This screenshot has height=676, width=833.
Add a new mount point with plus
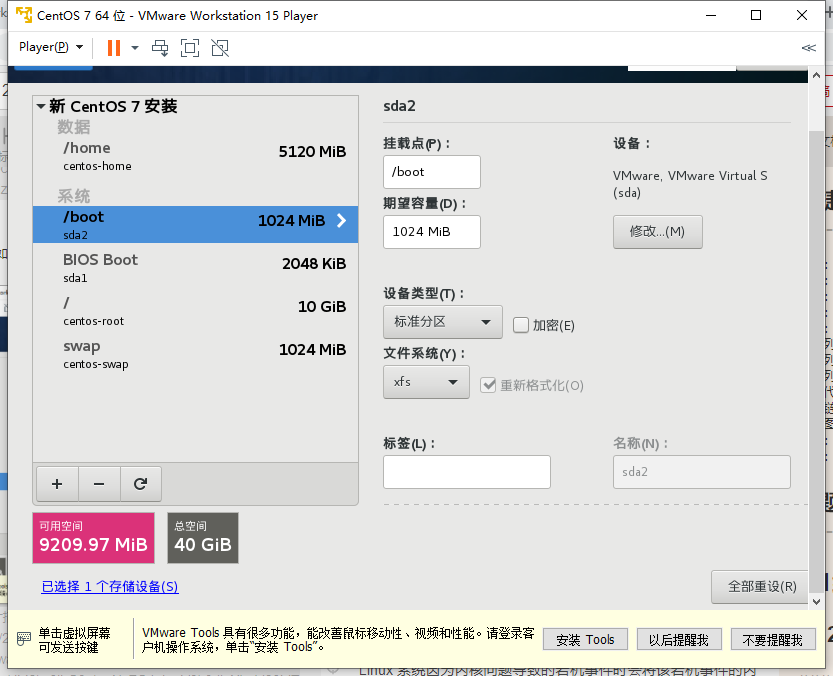[57, 484]
